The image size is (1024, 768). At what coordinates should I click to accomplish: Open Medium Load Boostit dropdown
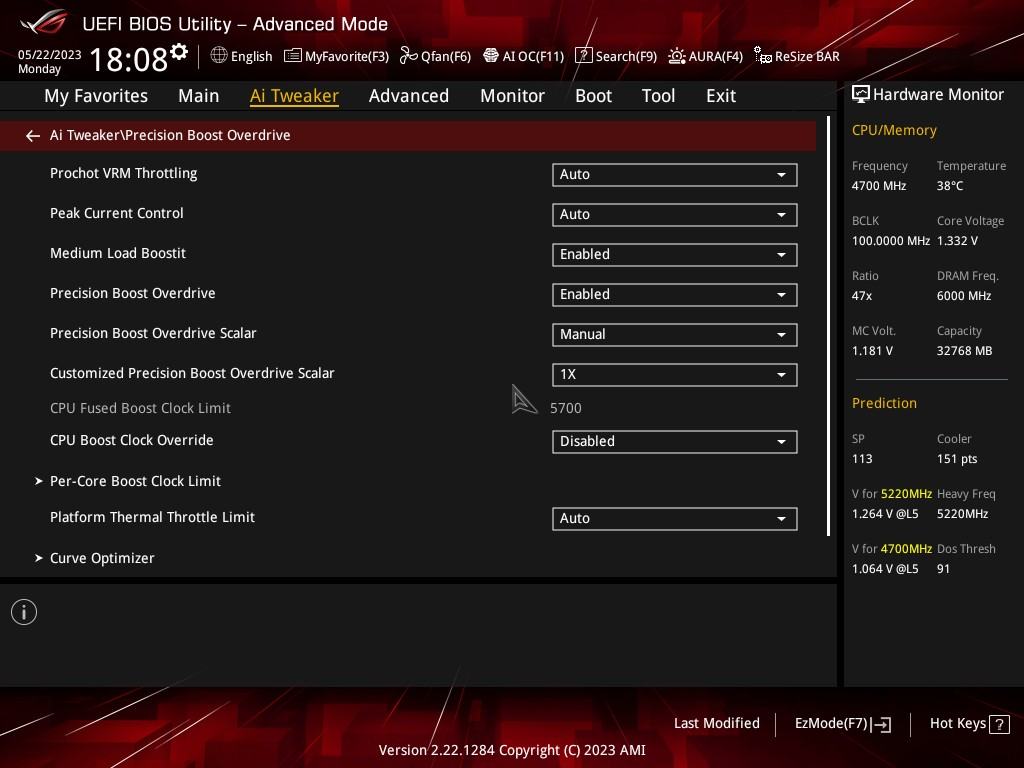675,255
